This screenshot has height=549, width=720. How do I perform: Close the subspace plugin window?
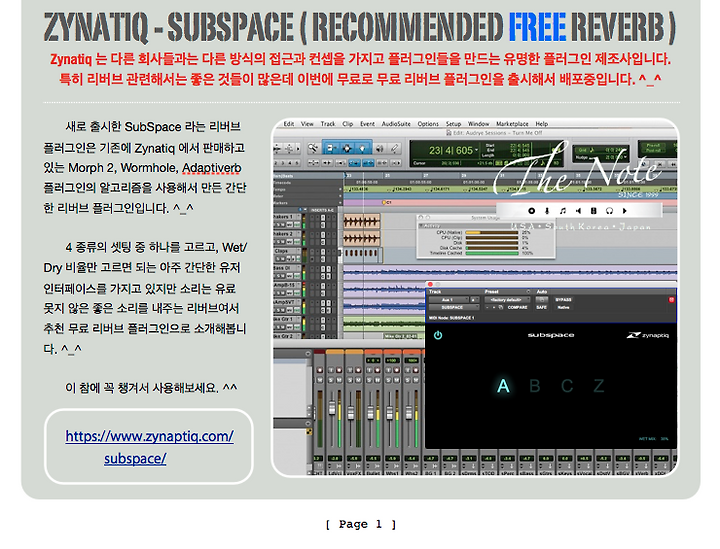(430, 284)
